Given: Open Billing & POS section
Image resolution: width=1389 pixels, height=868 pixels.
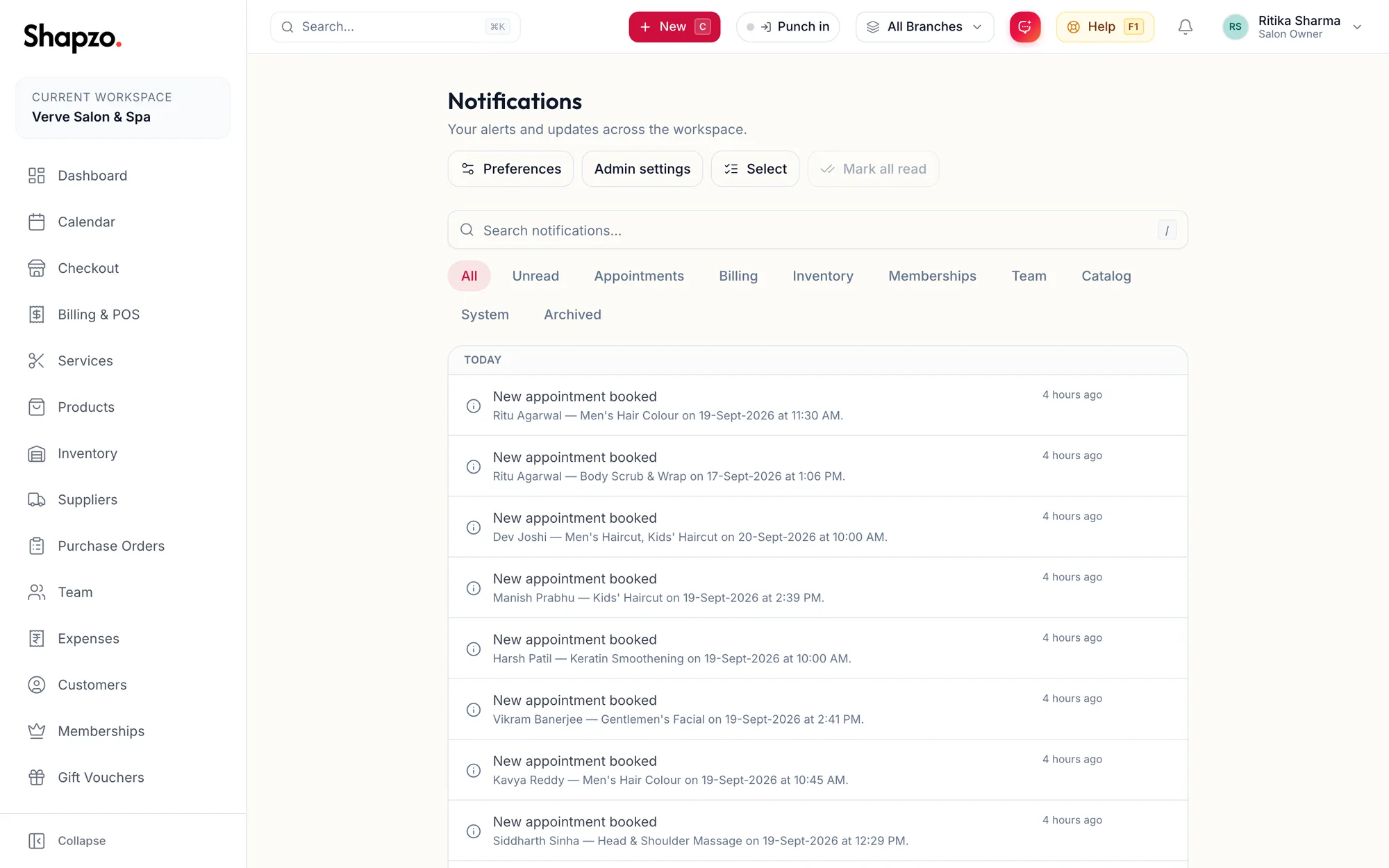Looking at the screenshot, I should tap(123, 315).
